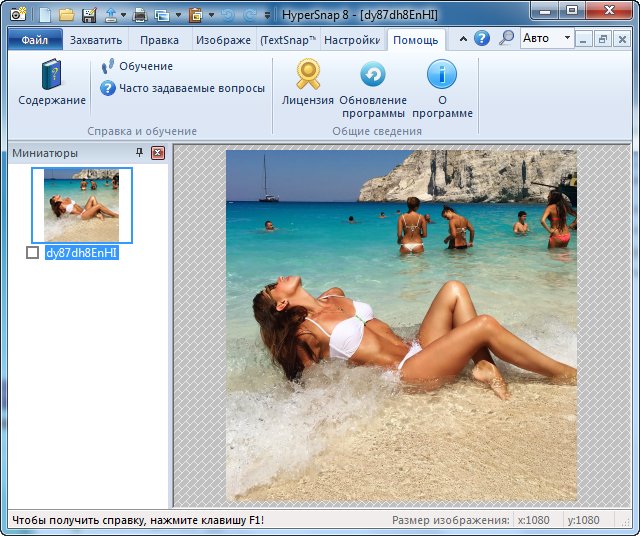Toggle the pin on the Миниатюры panel
Viewport: 640px width, 536px height.
[139, 153]
